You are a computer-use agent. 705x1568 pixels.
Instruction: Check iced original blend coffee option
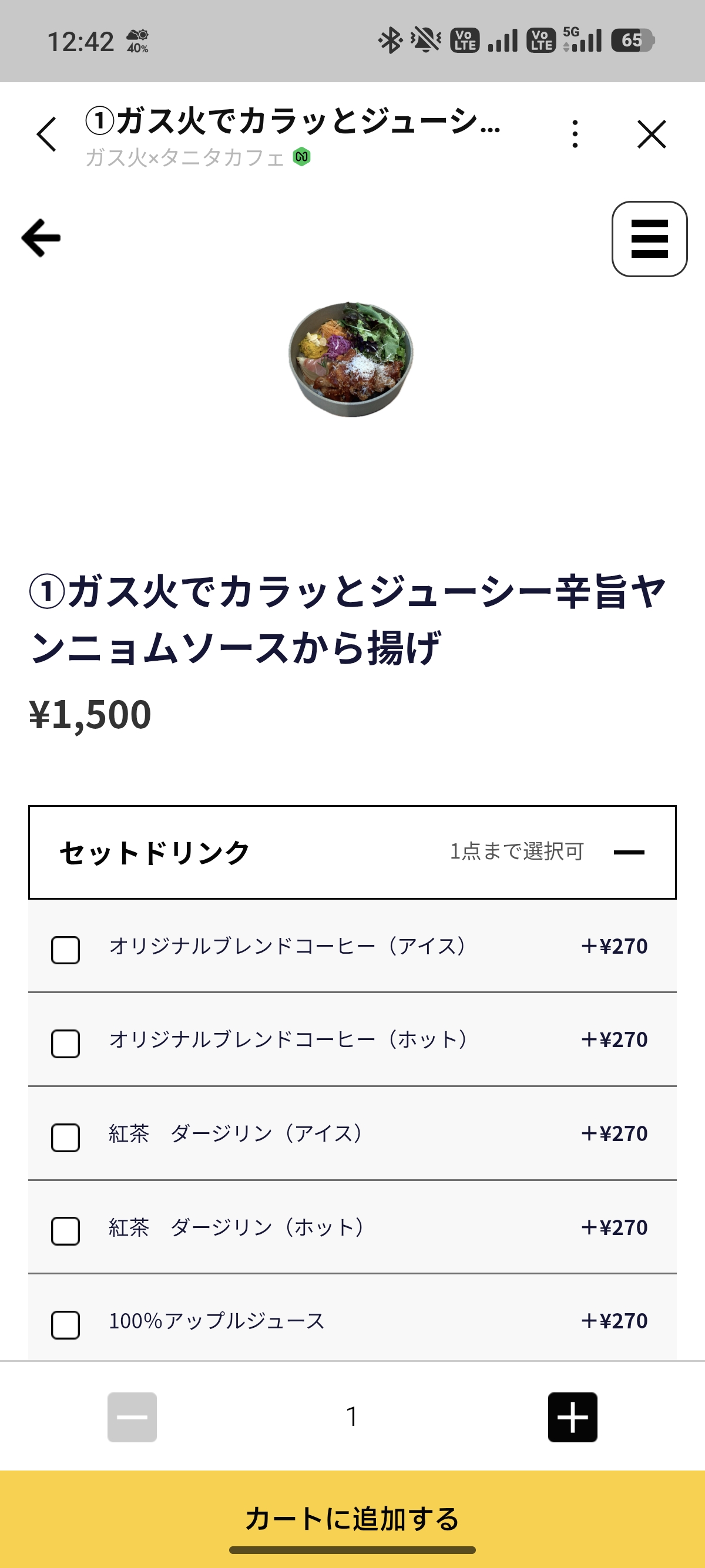pos(66,950)
